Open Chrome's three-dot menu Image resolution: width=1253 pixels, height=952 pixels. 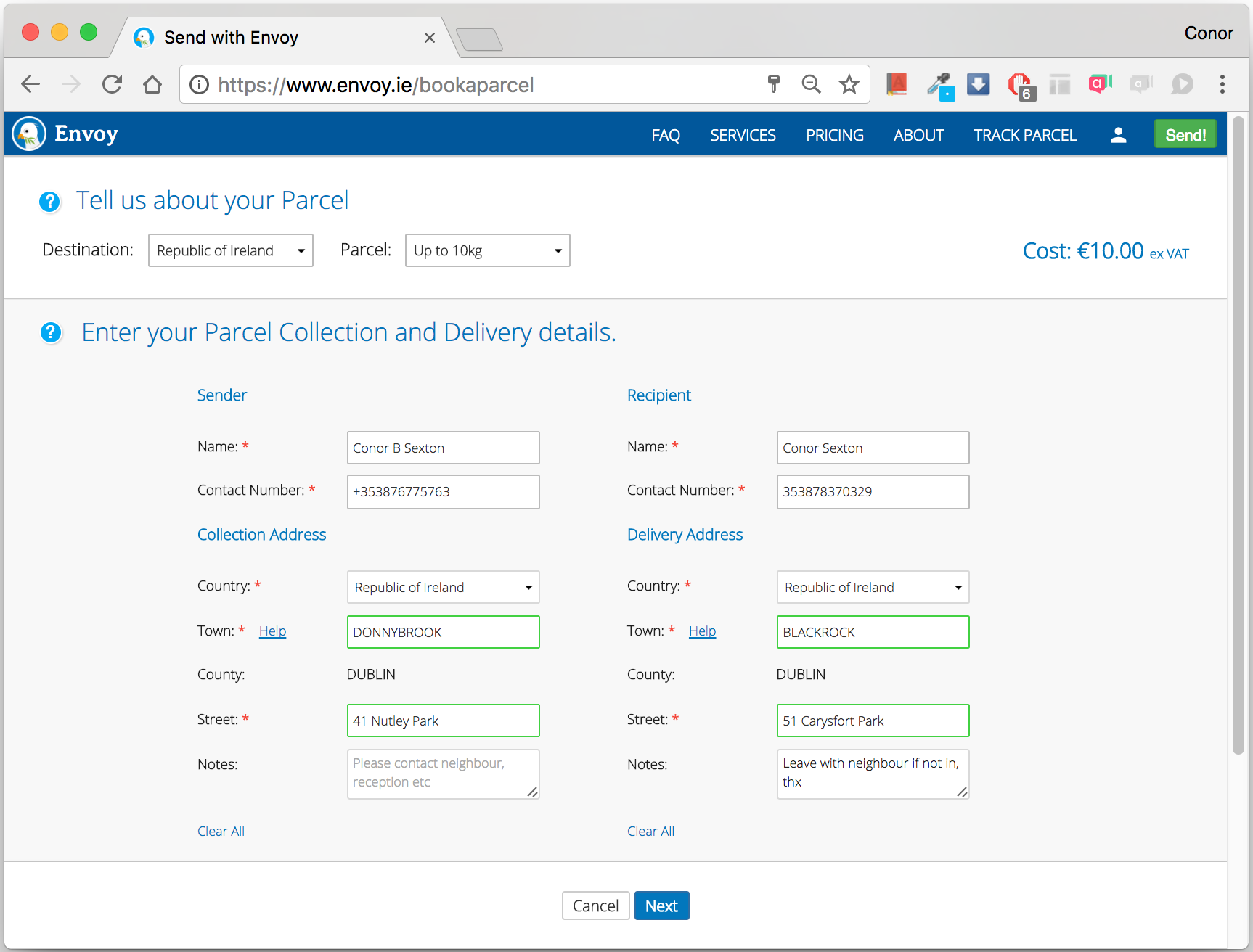pos(1223,84)
